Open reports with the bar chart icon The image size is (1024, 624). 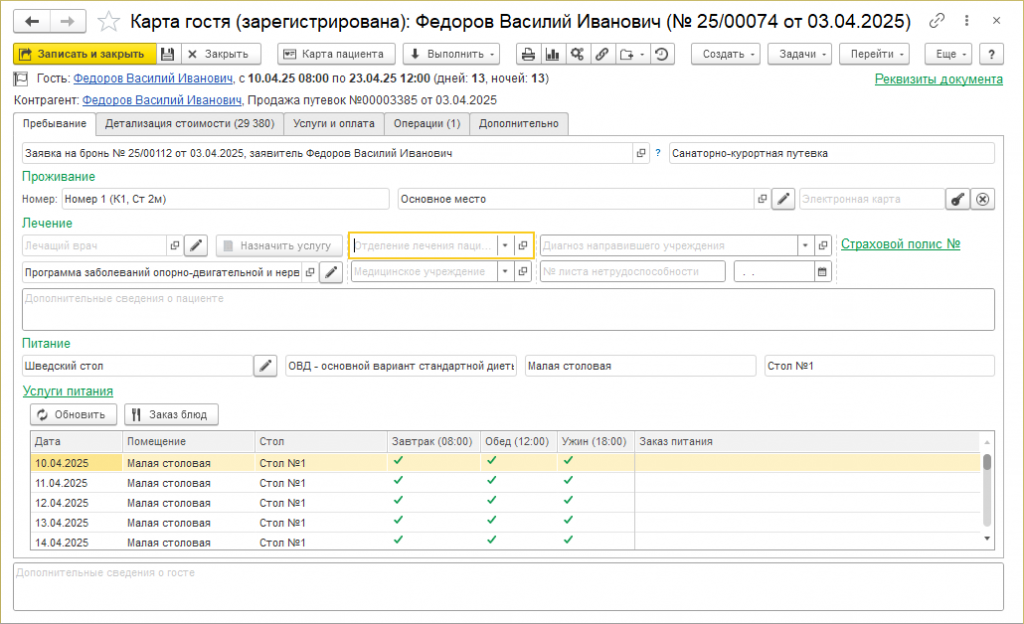tap(552, 54)
